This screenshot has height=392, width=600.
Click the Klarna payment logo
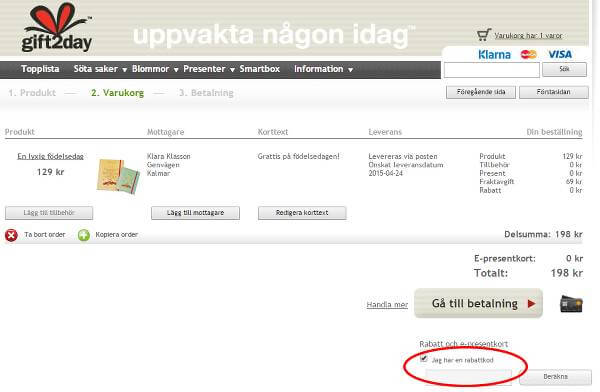[x=494, y=54]
